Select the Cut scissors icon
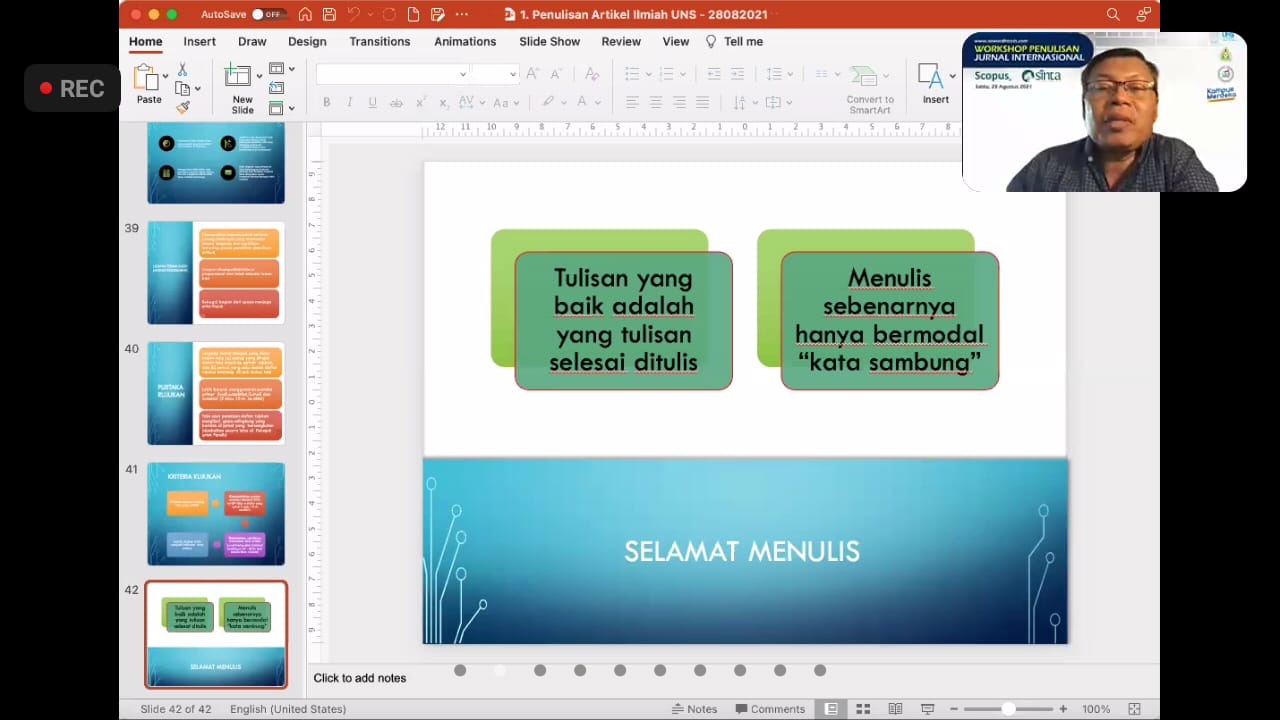The width and height of the screenshot is (1280, 720). (182, 70)
